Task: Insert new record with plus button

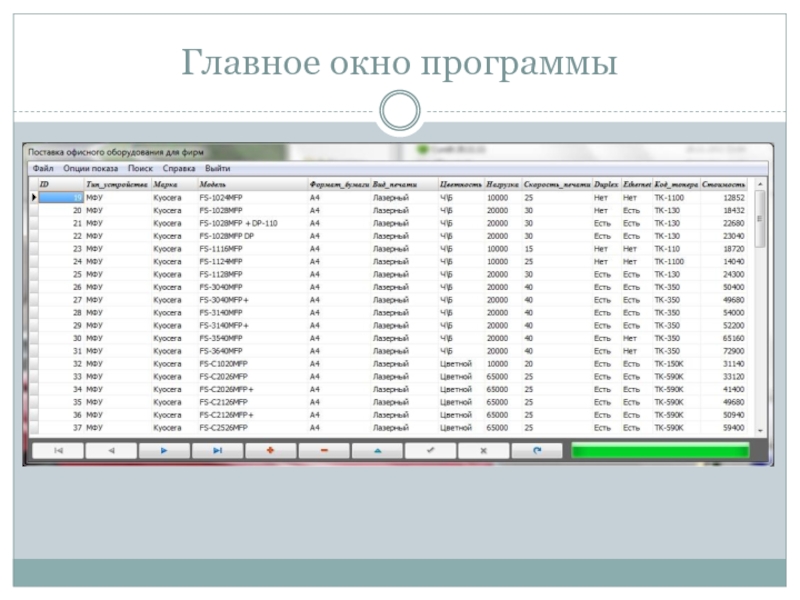Action: [x=271, y=451]
